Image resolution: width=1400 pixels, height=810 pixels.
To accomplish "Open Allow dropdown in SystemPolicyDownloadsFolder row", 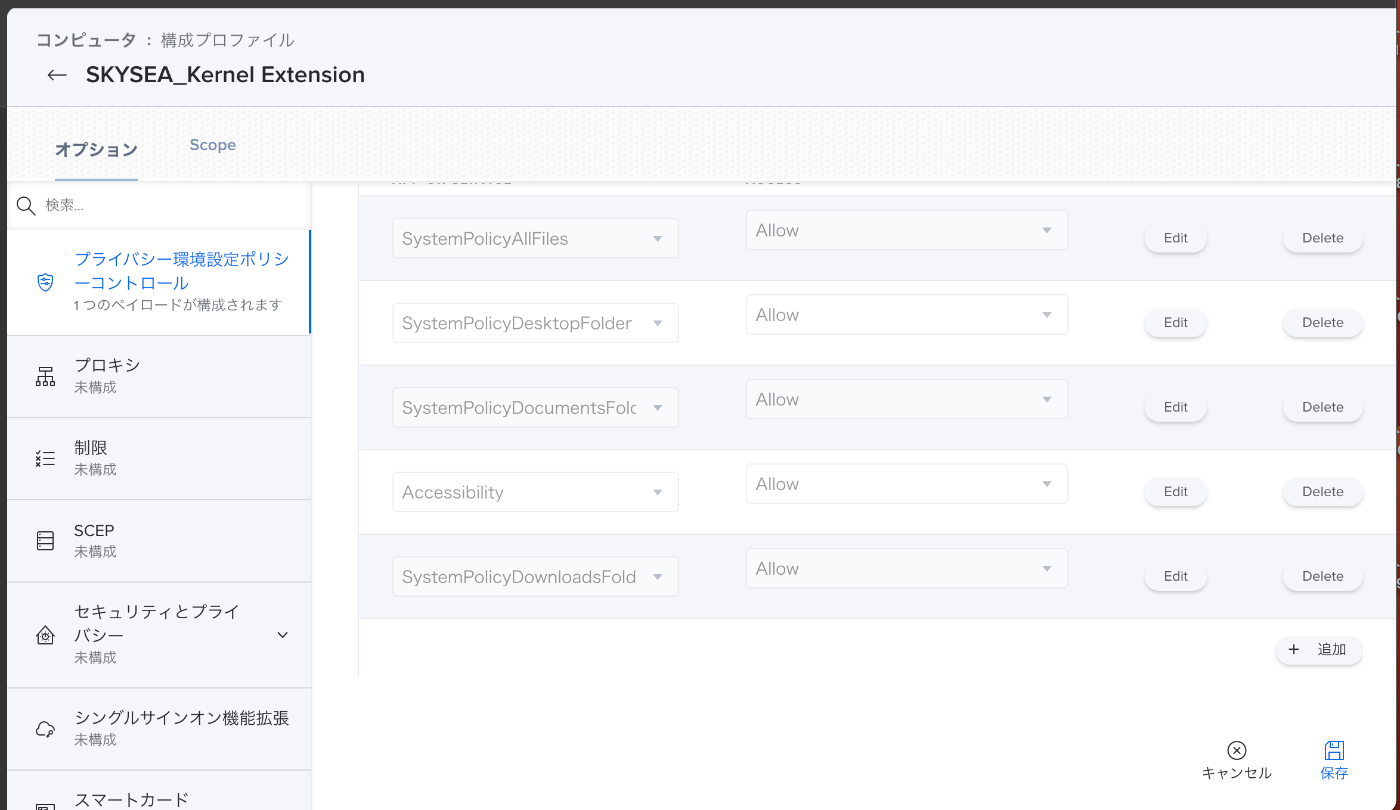I will 907,568.
